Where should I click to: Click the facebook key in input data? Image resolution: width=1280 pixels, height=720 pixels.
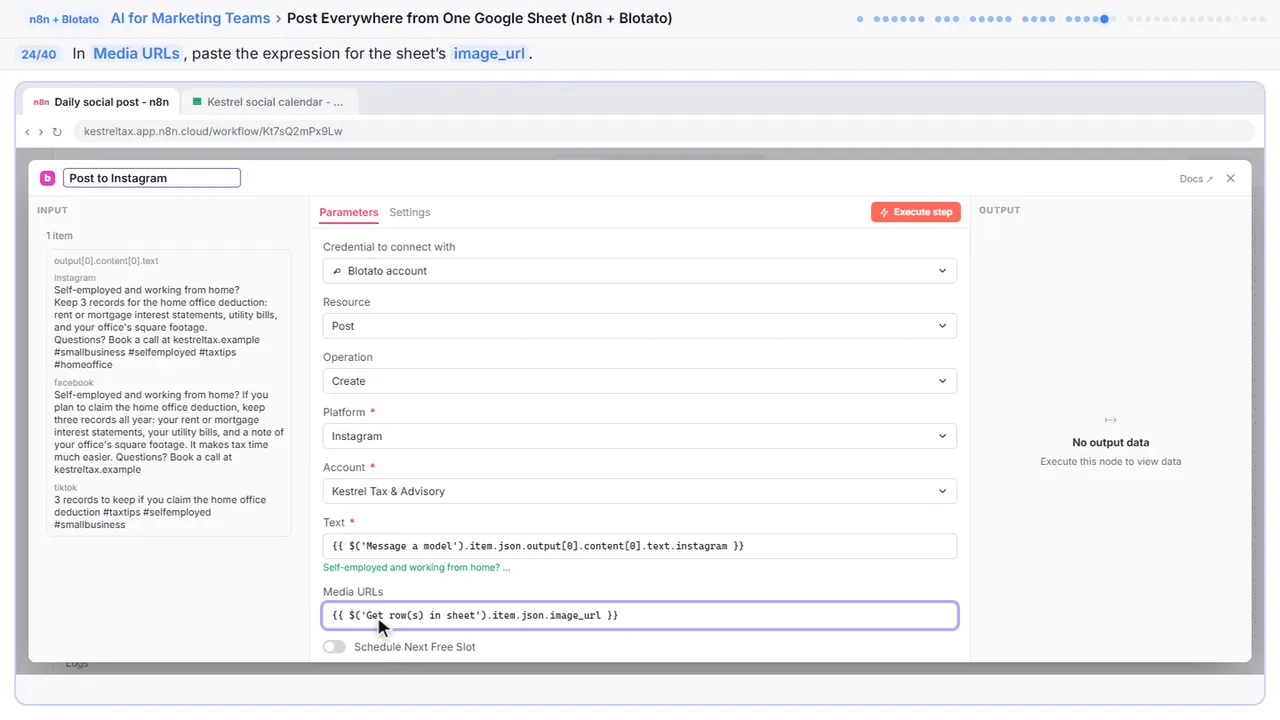(x=74, y=383)
